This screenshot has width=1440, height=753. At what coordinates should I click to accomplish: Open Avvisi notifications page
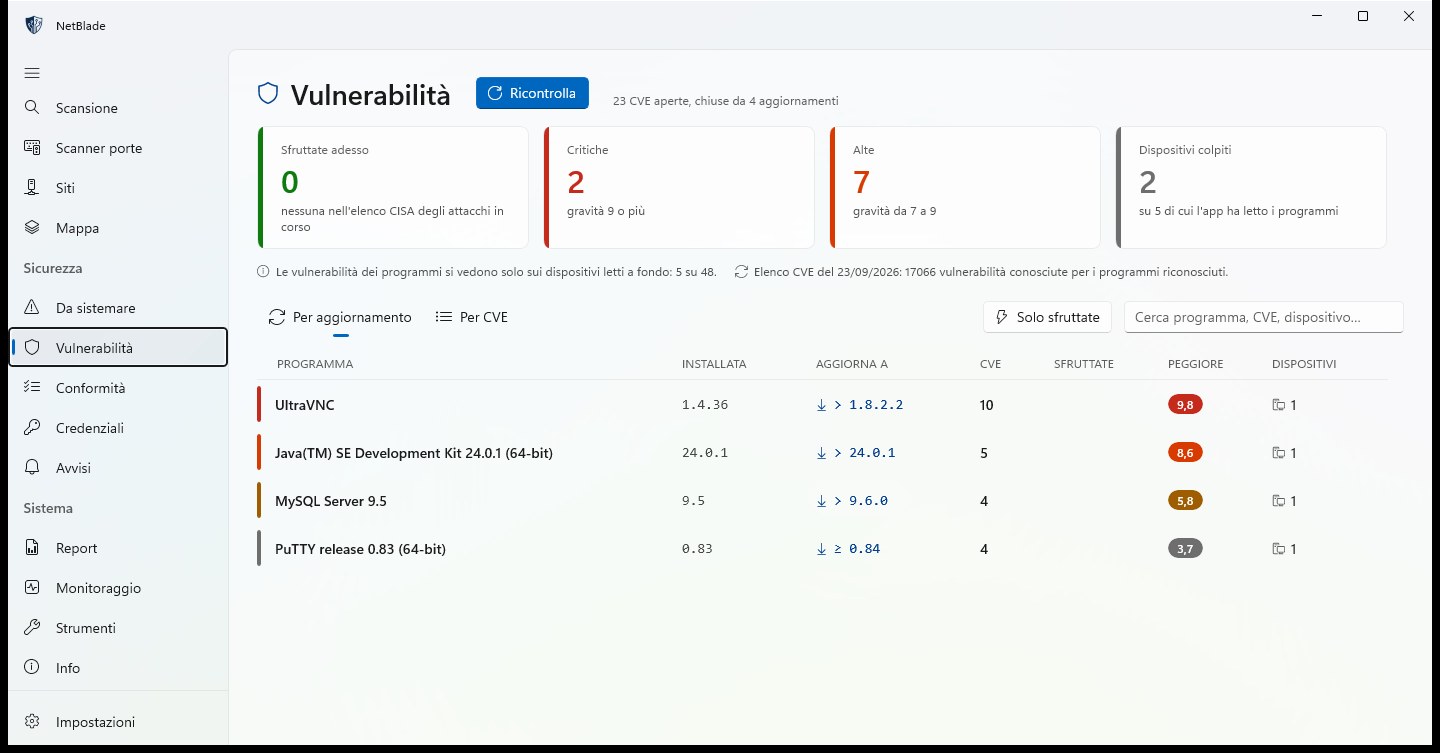[118, 468]
